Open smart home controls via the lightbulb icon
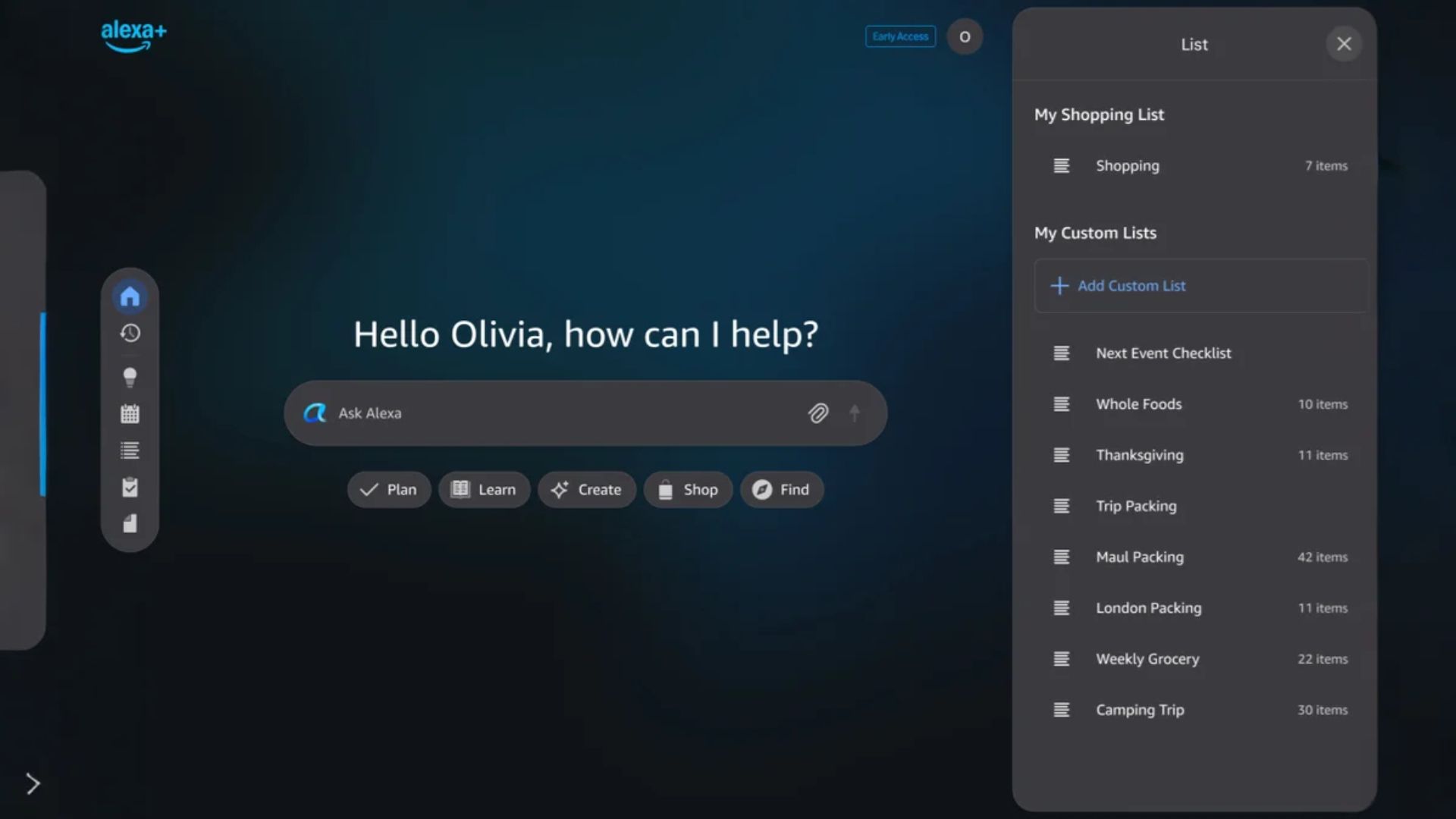1456x819 pixels. pyautogui.click(x=130, y=375)
